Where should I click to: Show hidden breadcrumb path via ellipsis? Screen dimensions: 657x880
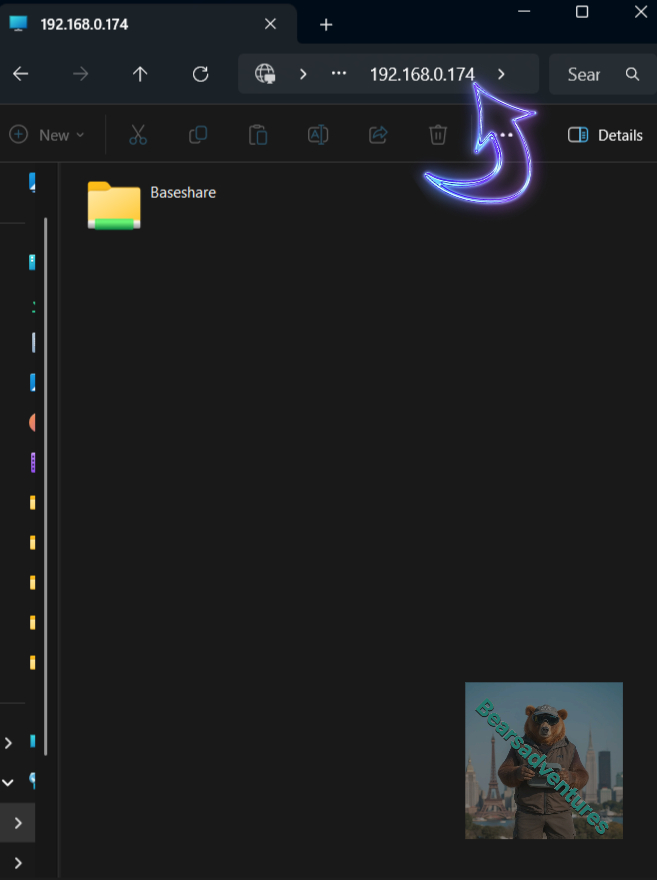339,74
